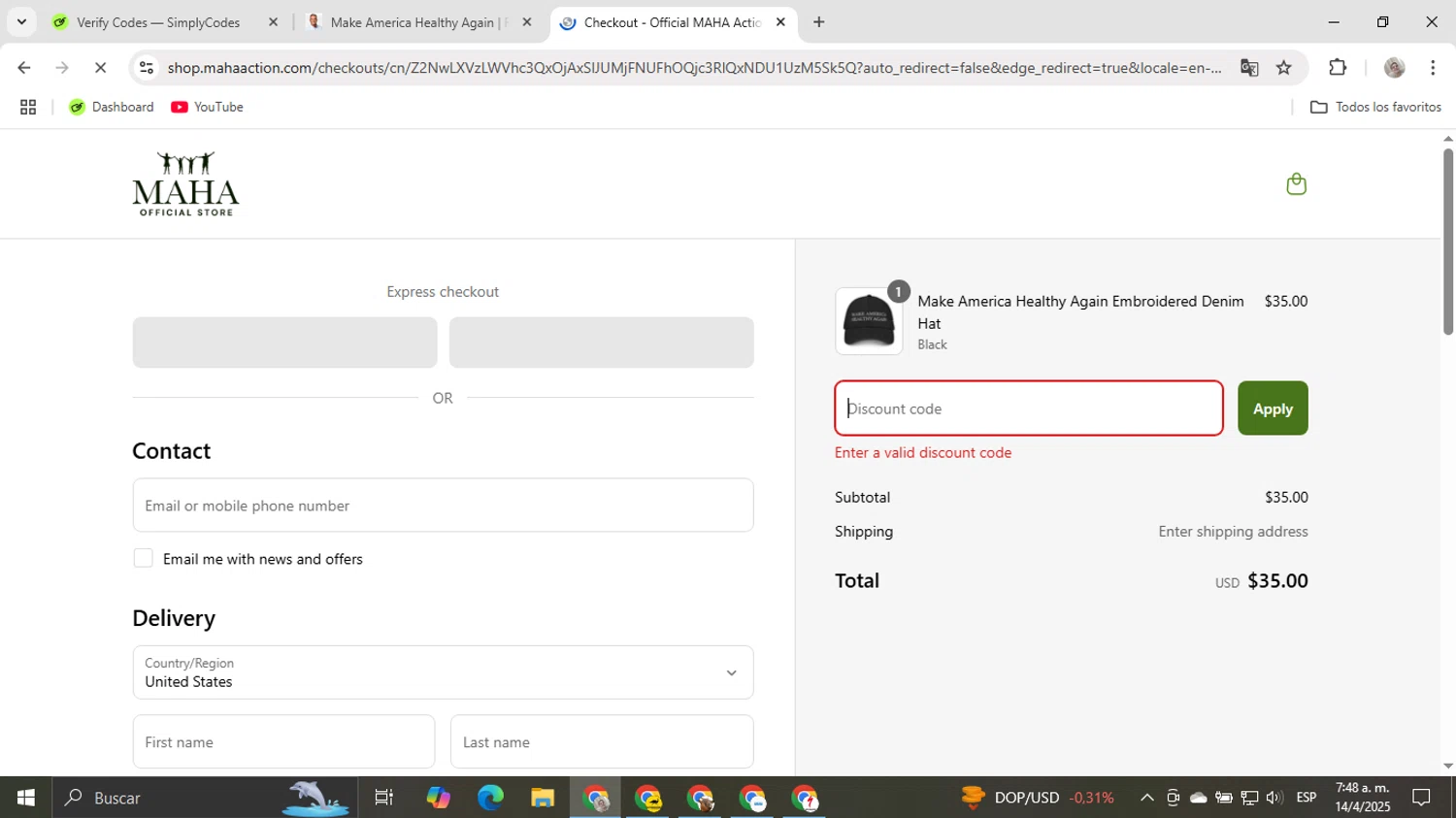The image size is (1456, 818).
Task: Click the Enter a valid discount code message
Action: (923, 452)
